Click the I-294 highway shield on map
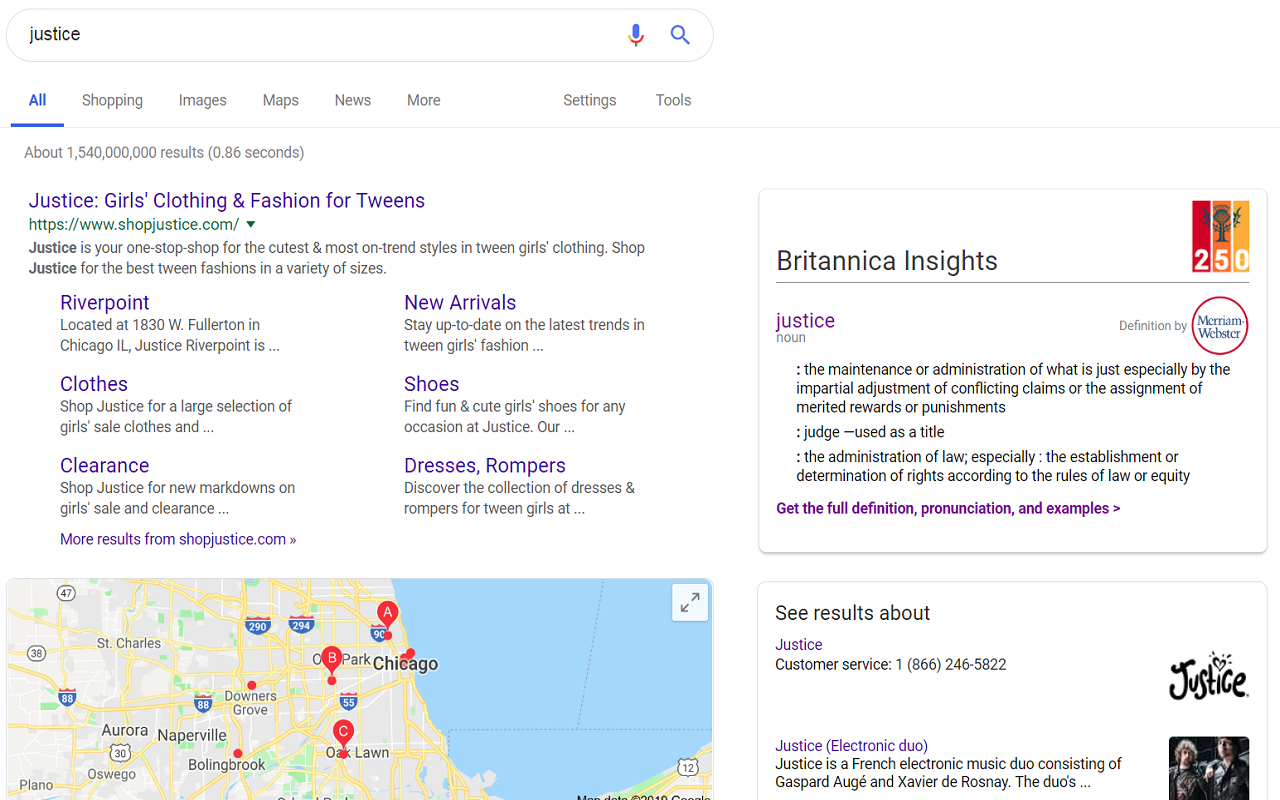The height and width of the screenshot is (800, 1280). pyautogui.click(x=301, y=625)
